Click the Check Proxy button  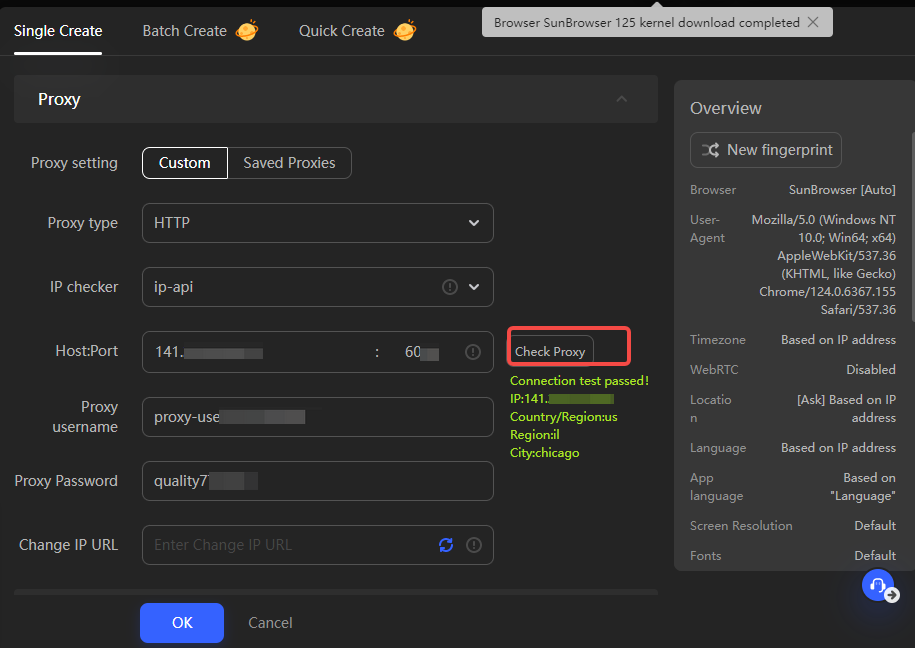tap(550, 352)
